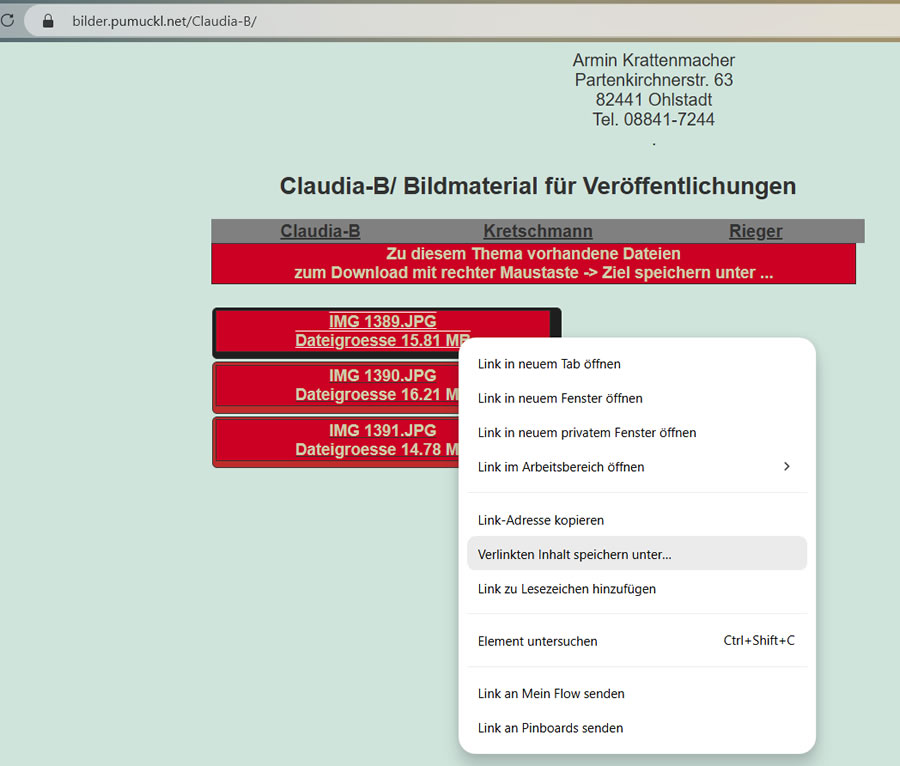Select 'Link in neuem Tab öffnen'
The height and width of the screenshot is (766, 900).
click(x=549, y=364)
